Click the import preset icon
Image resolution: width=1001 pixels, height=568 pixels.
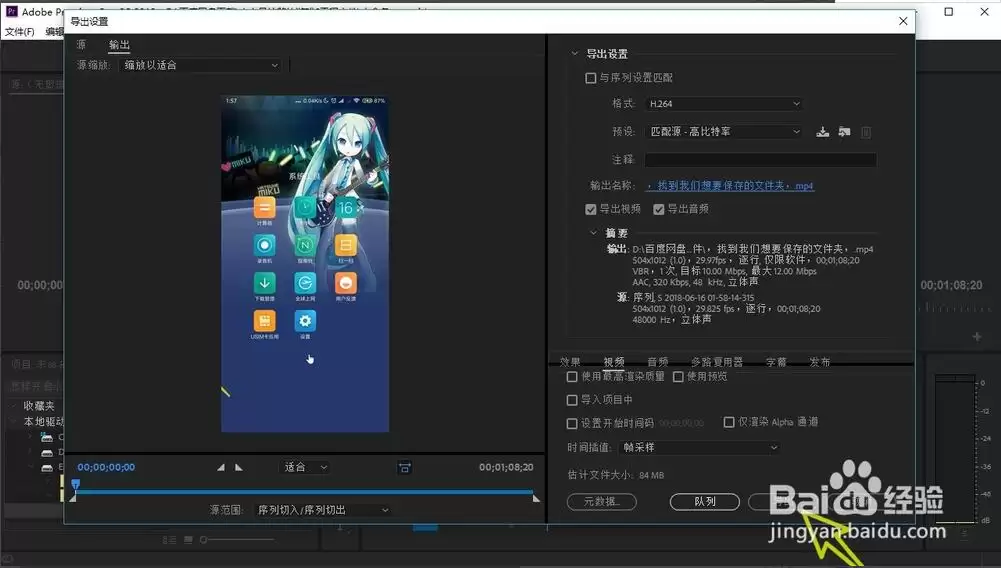(x=844, y=132)
